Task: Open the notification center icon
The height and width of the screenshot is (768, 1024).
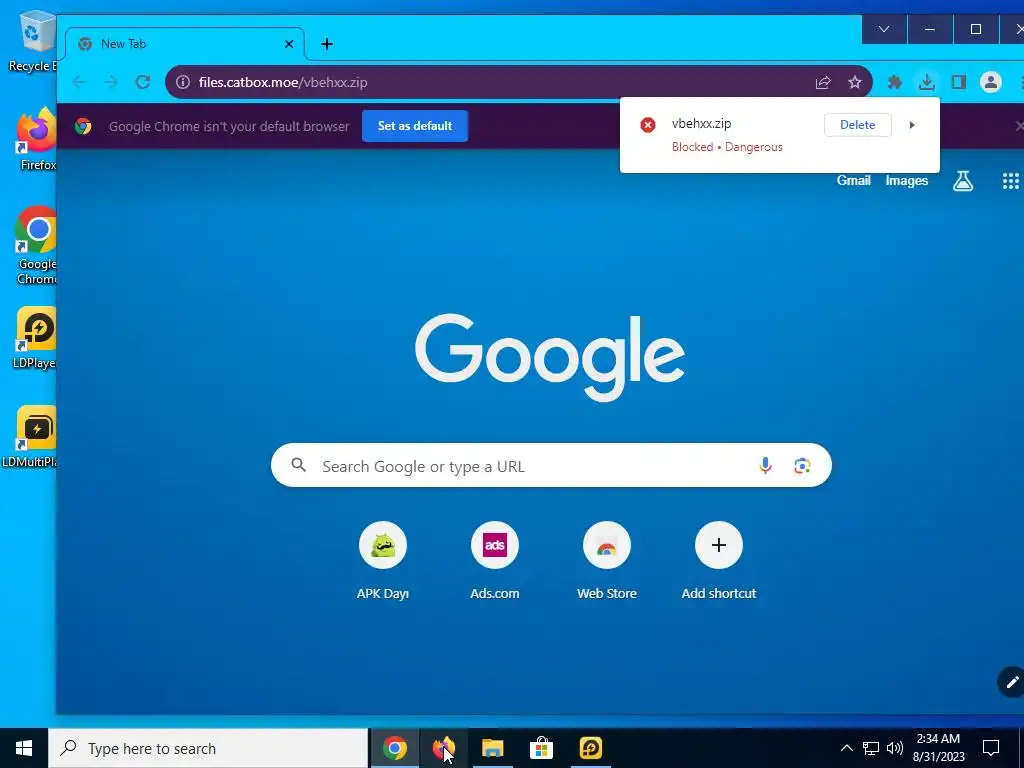Action: click(x=991, y=748)
